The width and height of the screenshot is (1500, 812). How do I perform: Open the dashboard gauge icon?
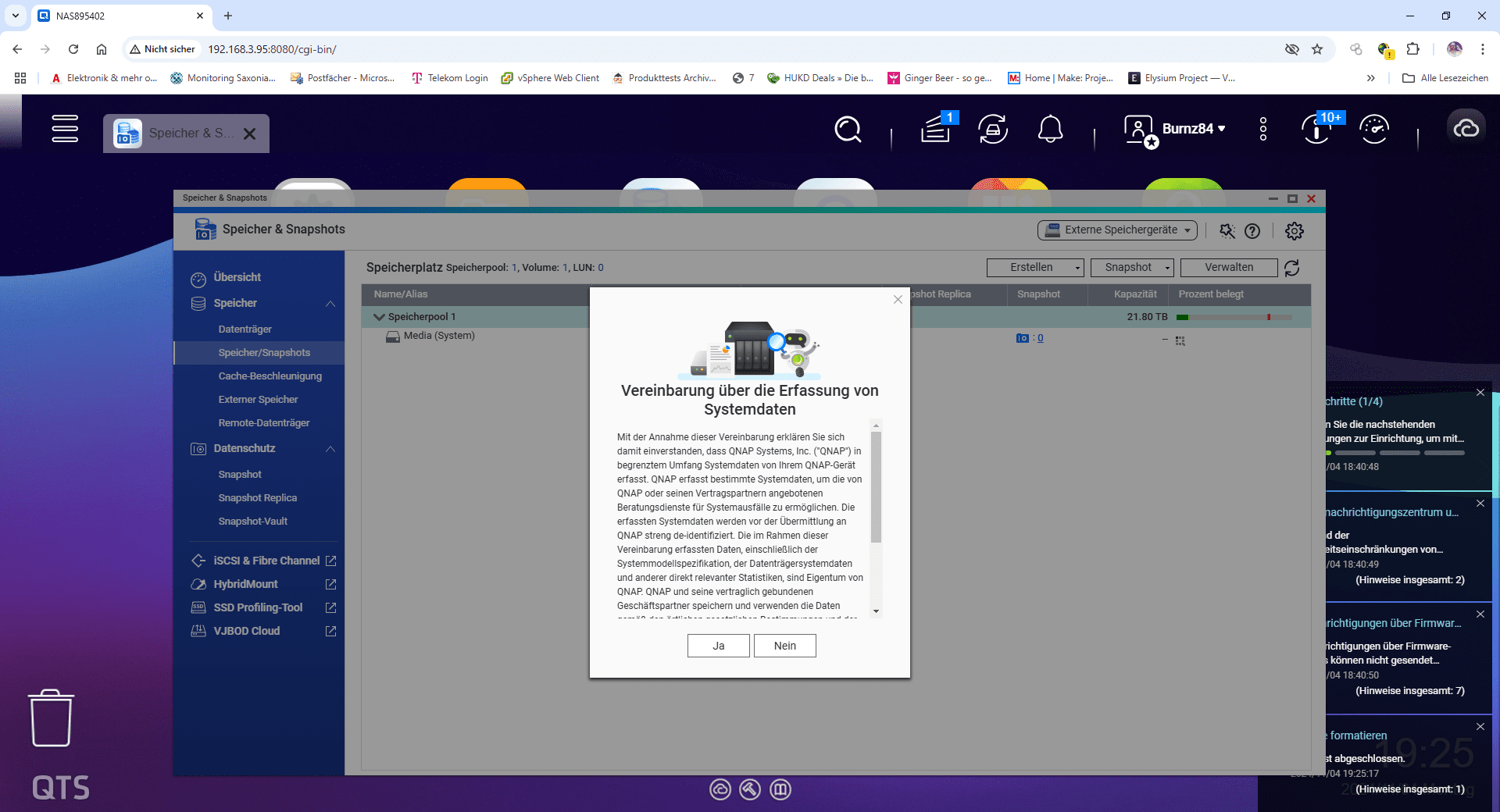[1374, 129]
